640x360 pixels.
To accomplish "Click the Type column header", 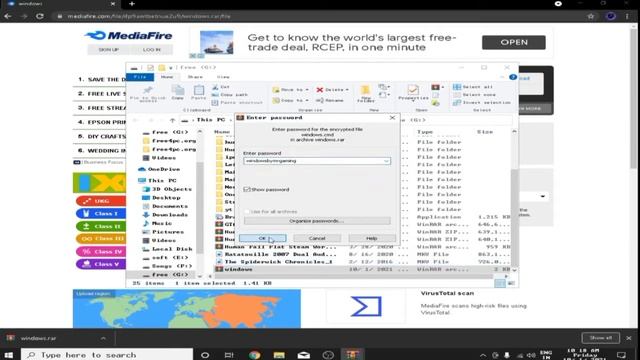I will click(x=425, y=132).
